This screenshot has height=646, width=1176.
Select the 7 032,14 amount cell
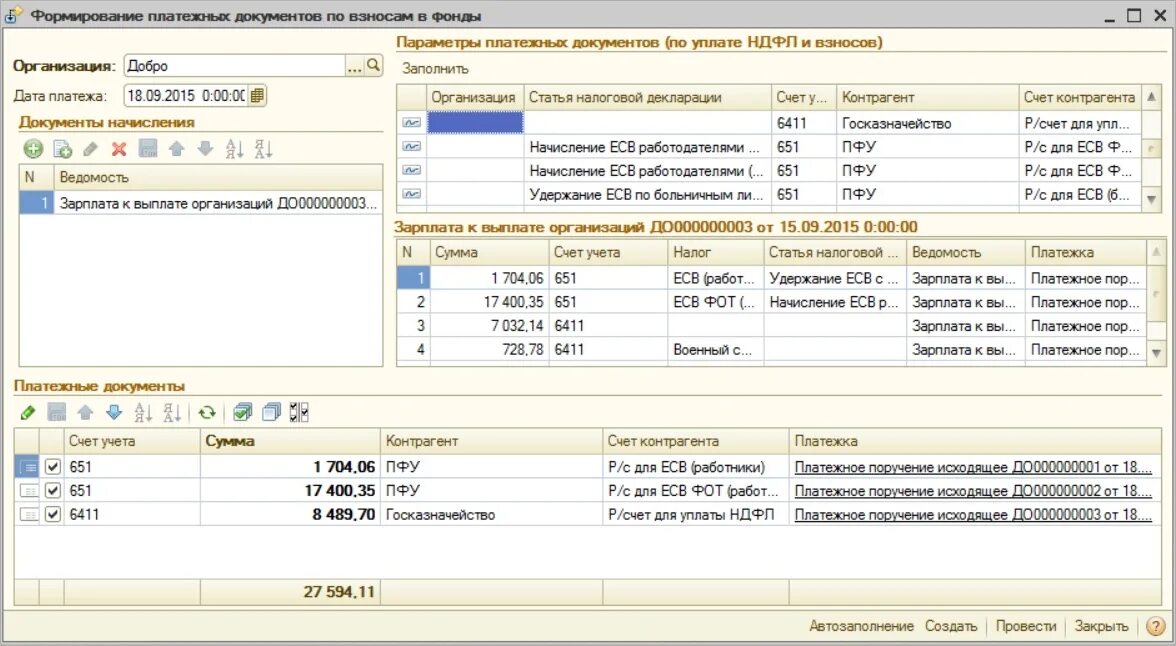(489, 326)
